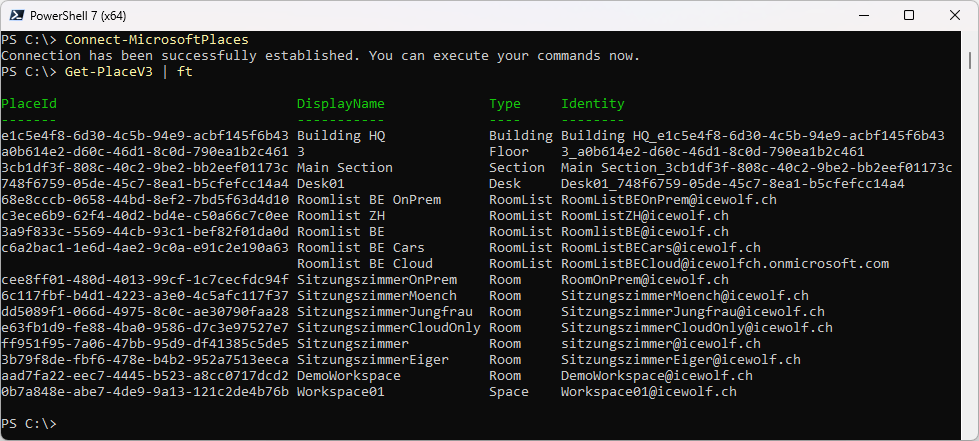Image resolution: width=979 pixels, height=441 pixels.
Task: Click the DisplayName column header
Action: (x=341, y=104)
